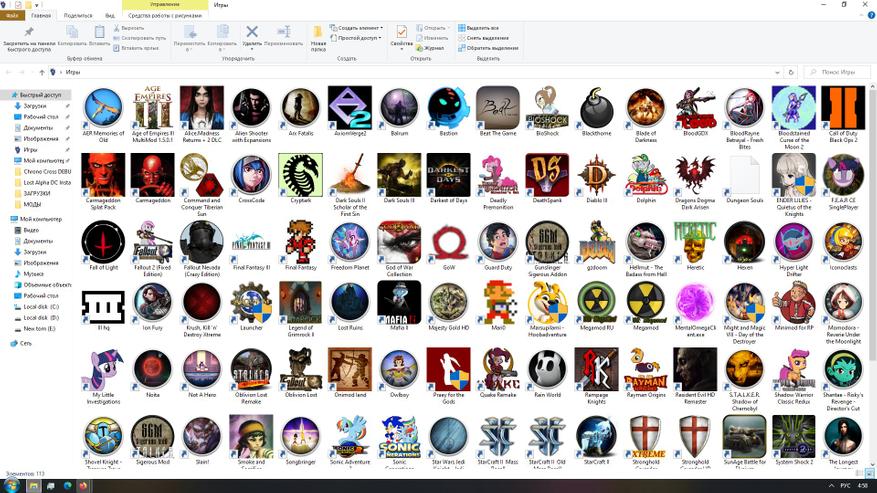Image resolution: width=877 pixels, height=493 pixels.
Task: Open the Простой доступ dropdown
Action: (355, 38)
